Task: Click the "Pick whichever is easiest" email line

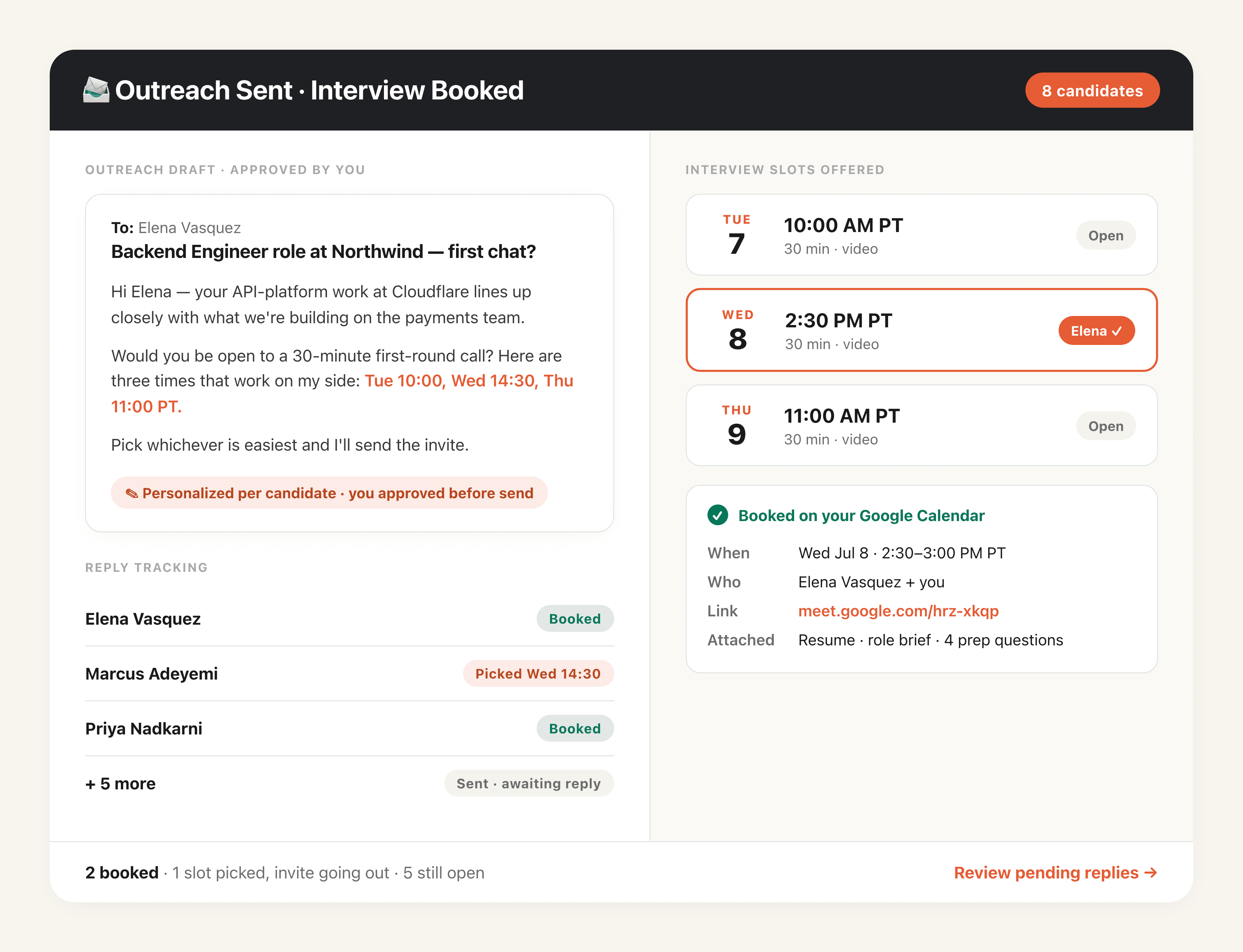Action: point(289,445)
